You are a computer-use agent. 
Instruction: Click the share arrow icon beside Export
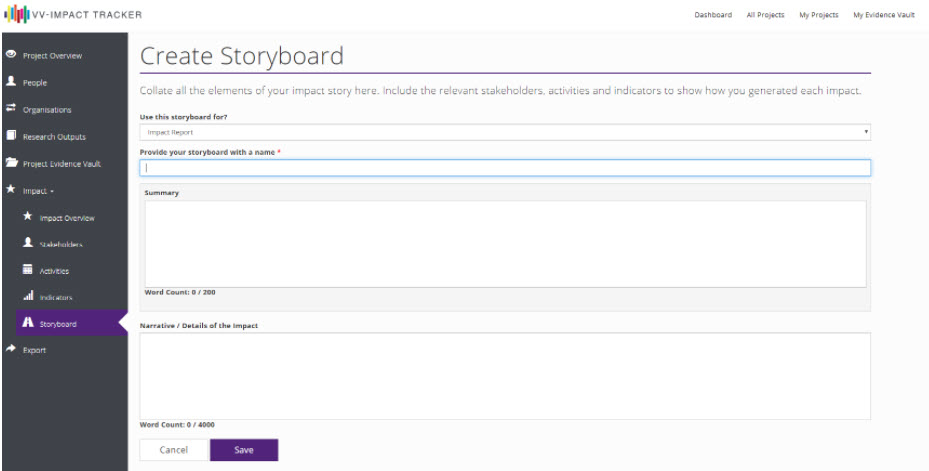tap(11, 349)
